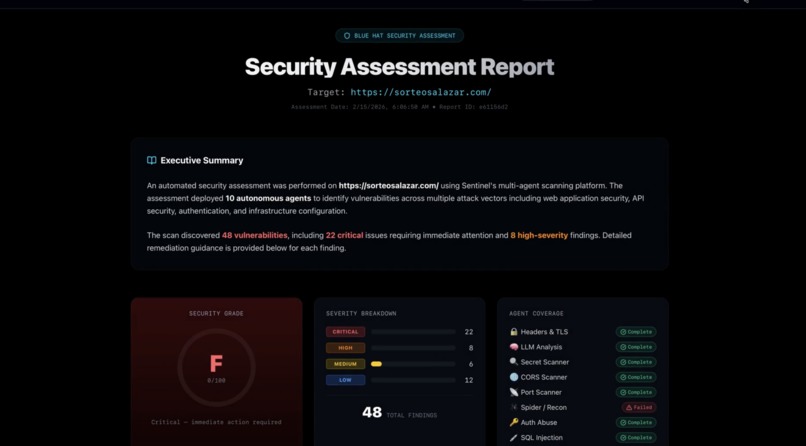Click the Executive Summary heading
Viewport: 806px width, 446px height.
coord(202,160)
